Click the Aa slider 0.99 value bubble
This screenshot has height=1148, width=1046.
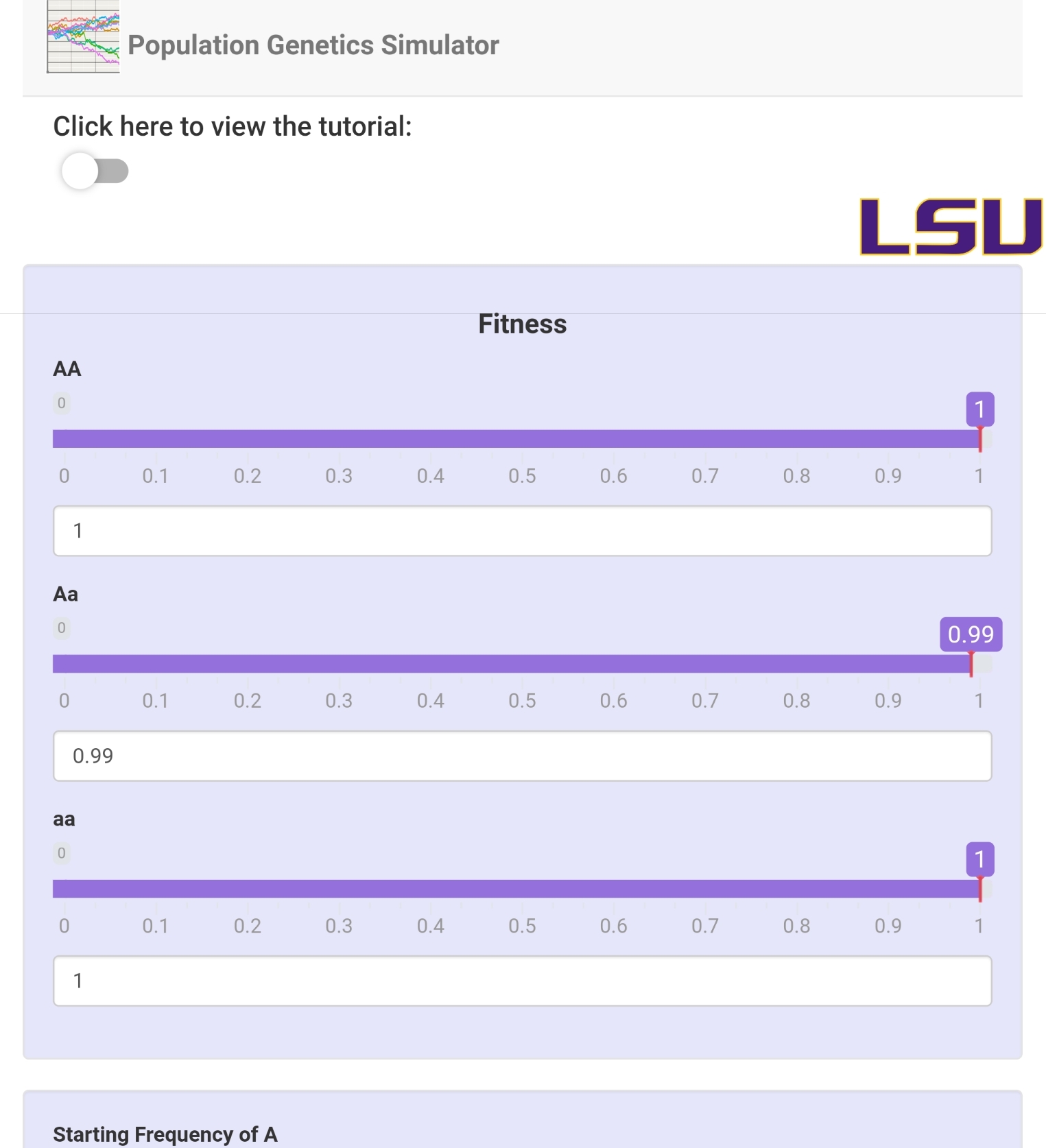(971, 634)
